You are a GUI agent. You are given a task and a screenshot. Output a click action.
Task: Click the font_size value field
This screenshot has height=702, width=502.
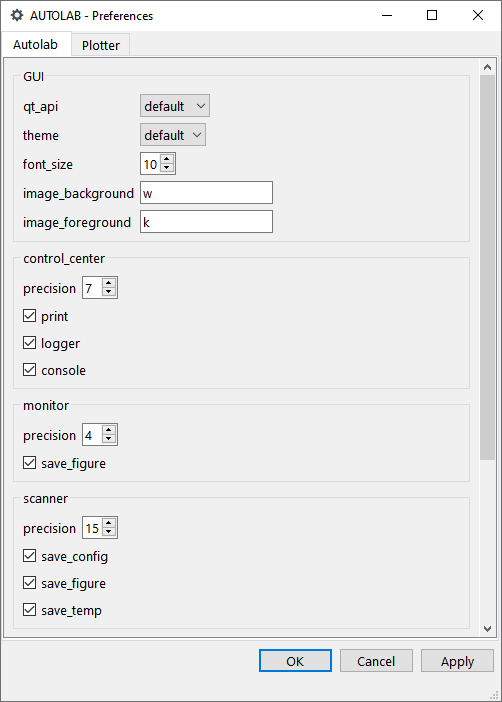pos(150,164)
